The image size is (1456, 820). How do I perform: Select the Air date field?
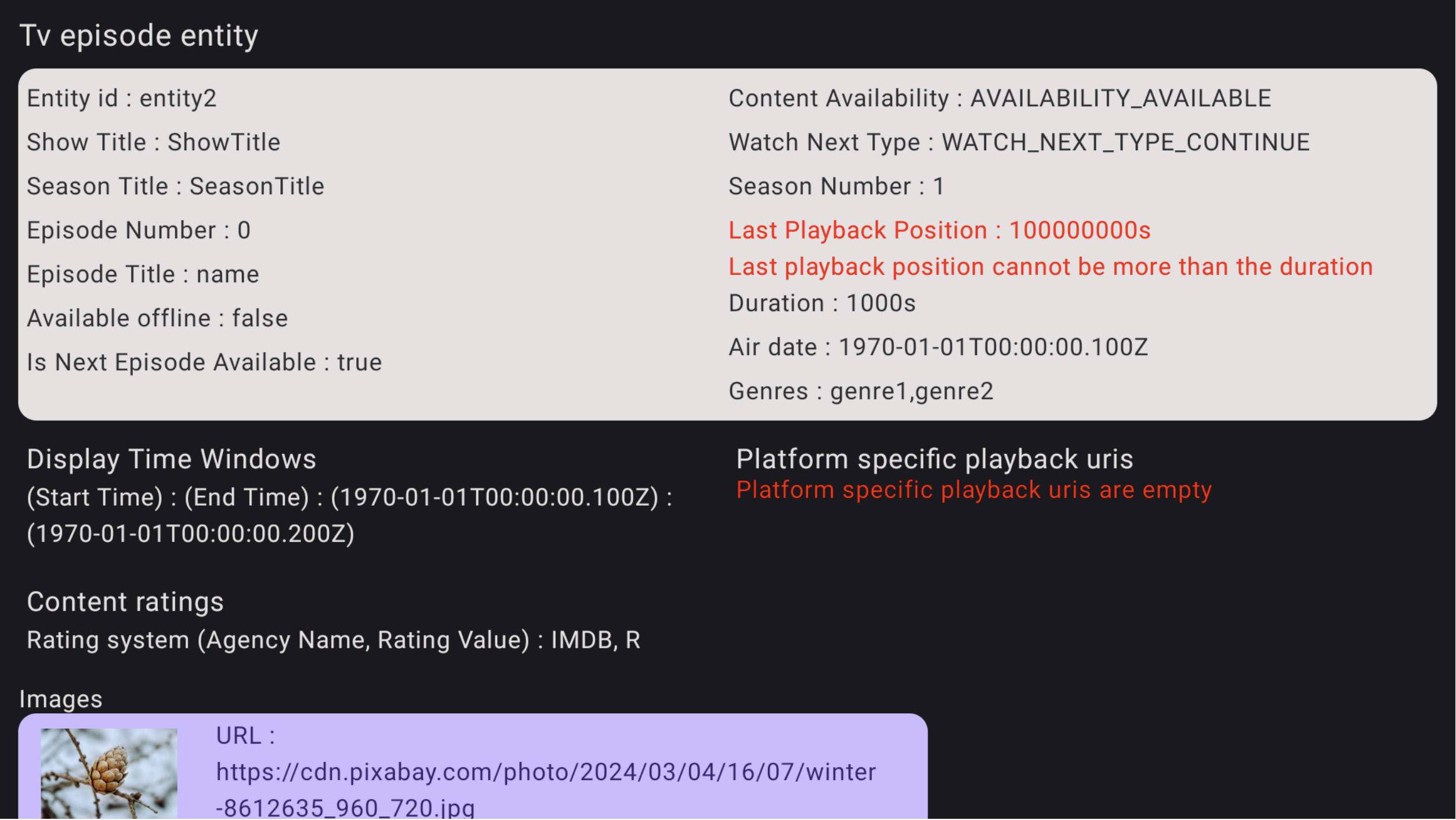(x=938, y=348)
